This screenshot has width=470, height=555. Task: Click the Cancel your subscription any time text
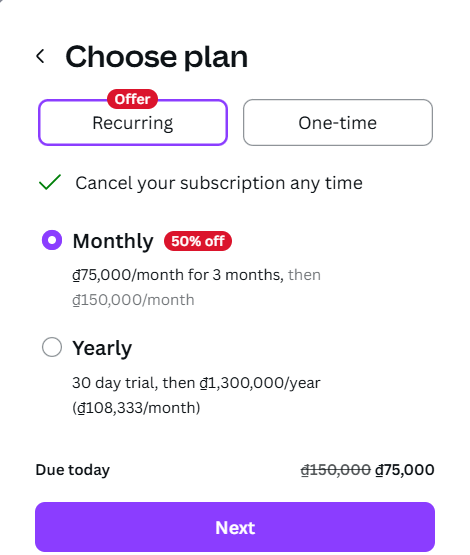219,183
